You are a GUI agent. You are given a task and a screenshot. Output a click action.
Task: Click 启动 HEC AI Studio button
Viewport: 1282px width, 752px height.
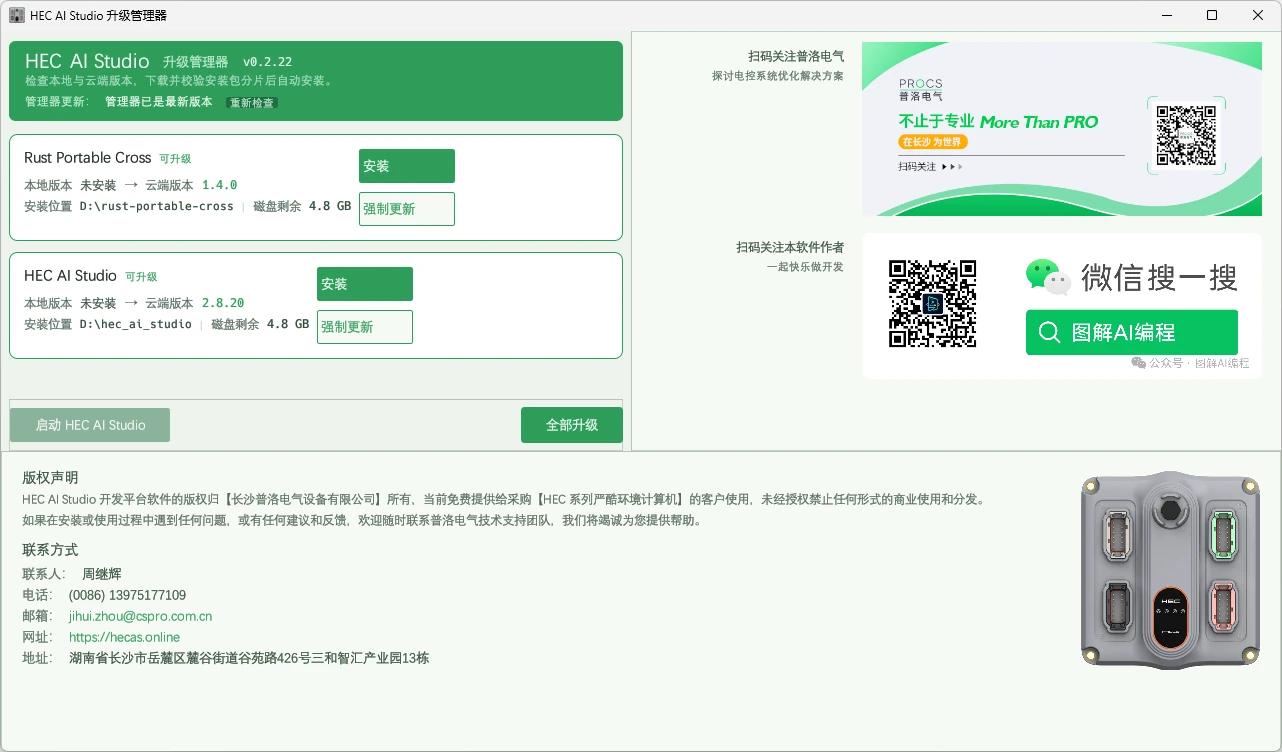[x=90, y=425]
